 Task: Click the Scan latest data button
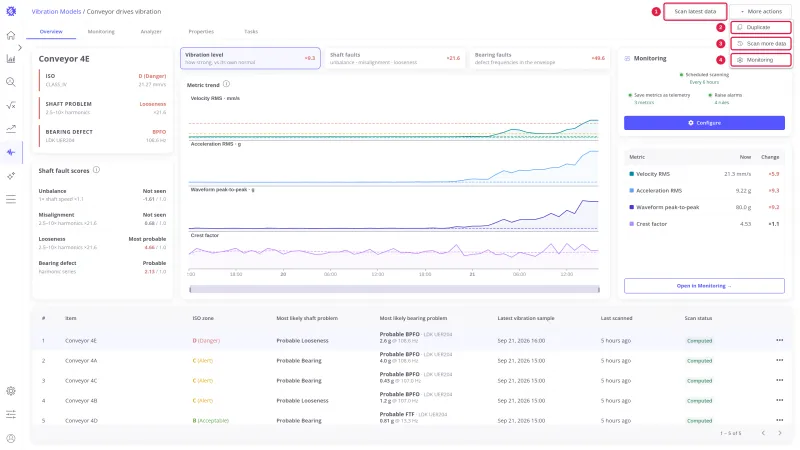pos(695,11)
